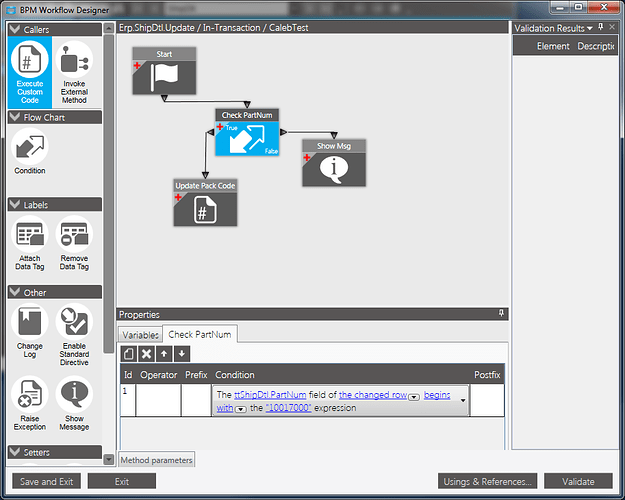This screenshot has width=625, height=500.
Task: Select the Check PartNum condition node
Action: [247, 132]
